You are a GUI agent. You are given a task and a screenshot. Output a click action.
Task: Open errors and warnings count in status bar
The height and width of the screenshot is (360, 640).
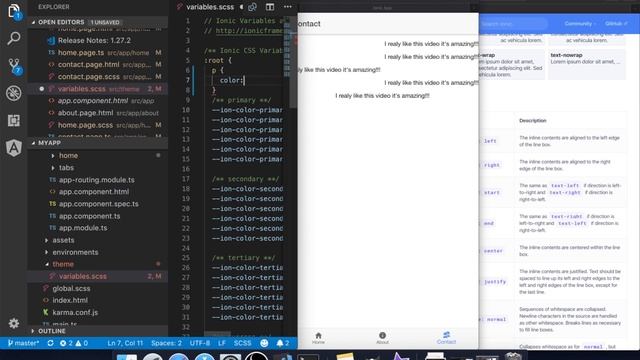click(74, 343)
